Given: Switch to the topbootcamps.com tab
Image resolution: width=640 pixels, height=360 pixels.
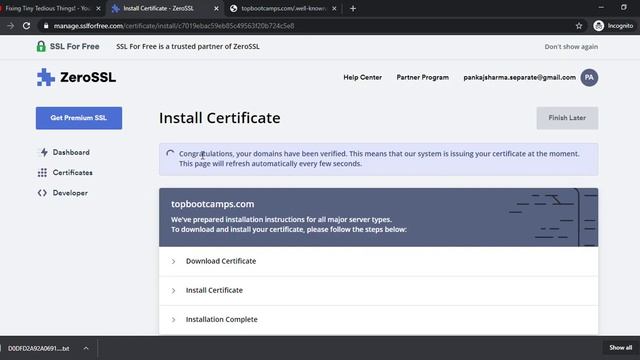Looking at the screenshot, I should 283,8.
